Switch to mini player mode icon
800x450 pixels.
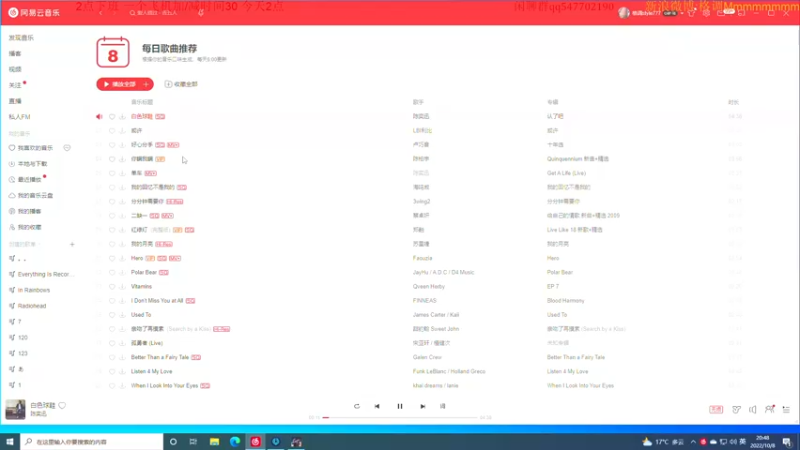(x=741, y=13)
